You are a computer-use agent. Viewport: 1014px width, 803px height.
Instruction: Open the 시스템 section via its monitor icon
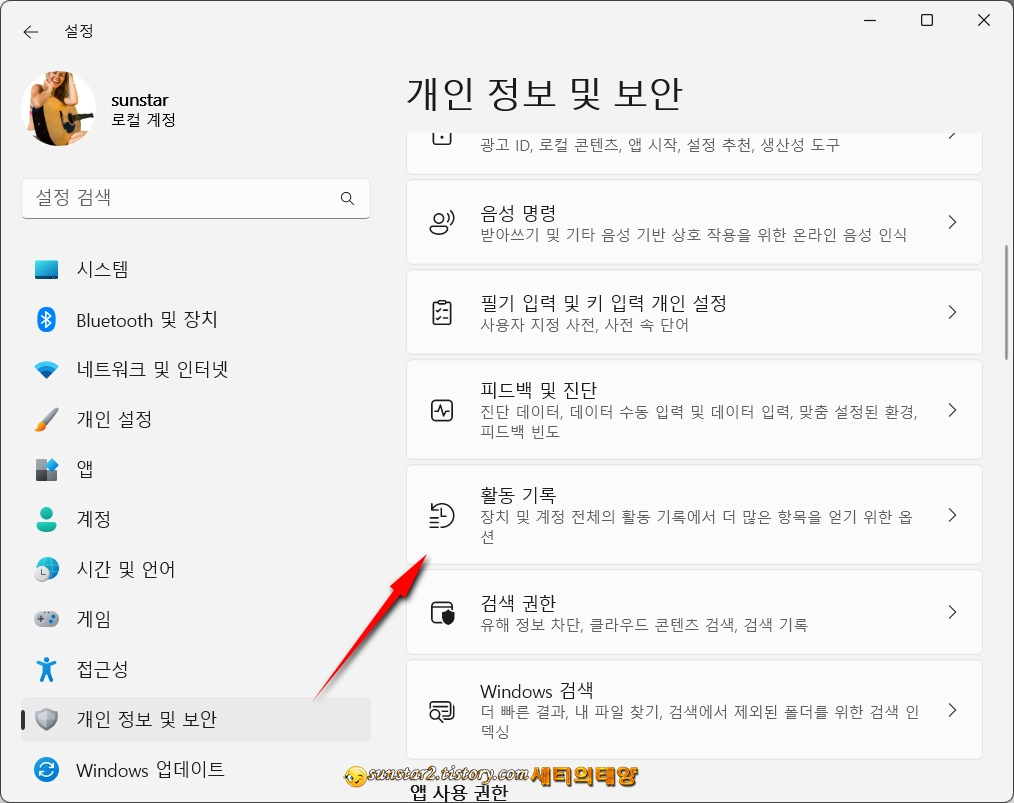tap(46, 269)
